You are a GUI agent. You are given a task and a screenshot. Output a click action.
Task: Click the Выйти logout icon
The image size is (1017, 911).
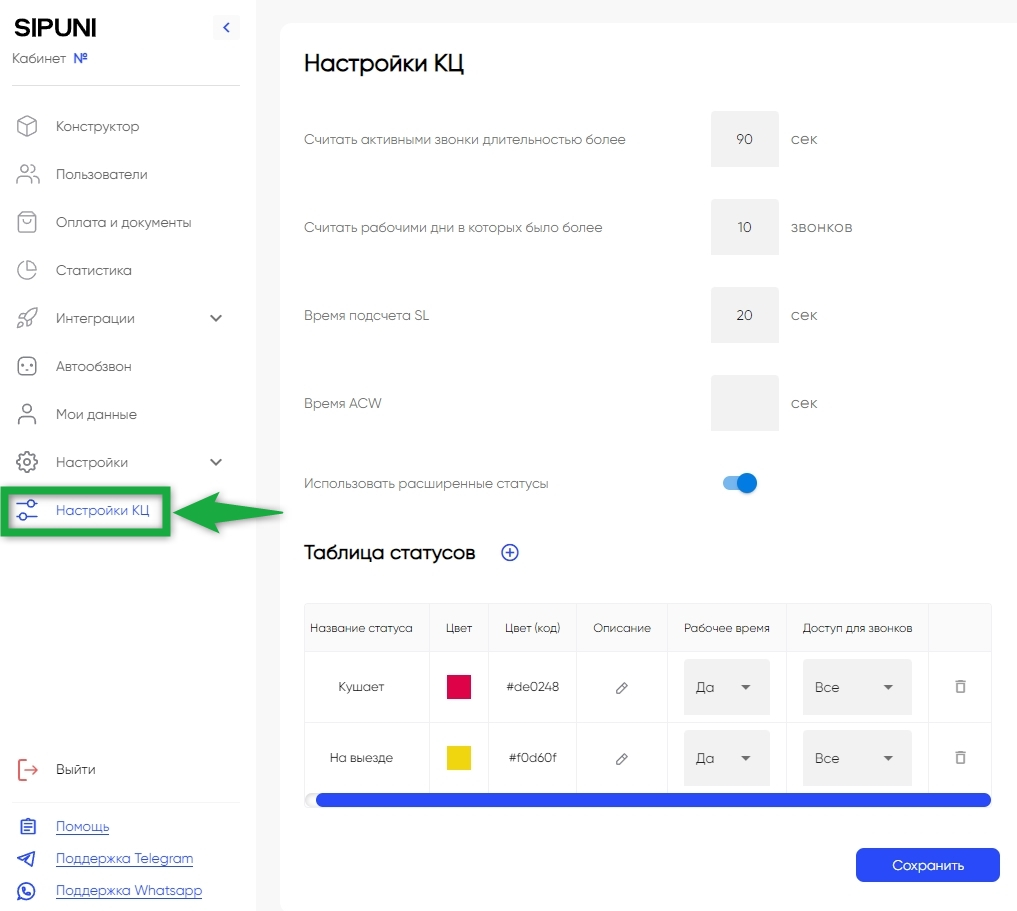point(27,770)
